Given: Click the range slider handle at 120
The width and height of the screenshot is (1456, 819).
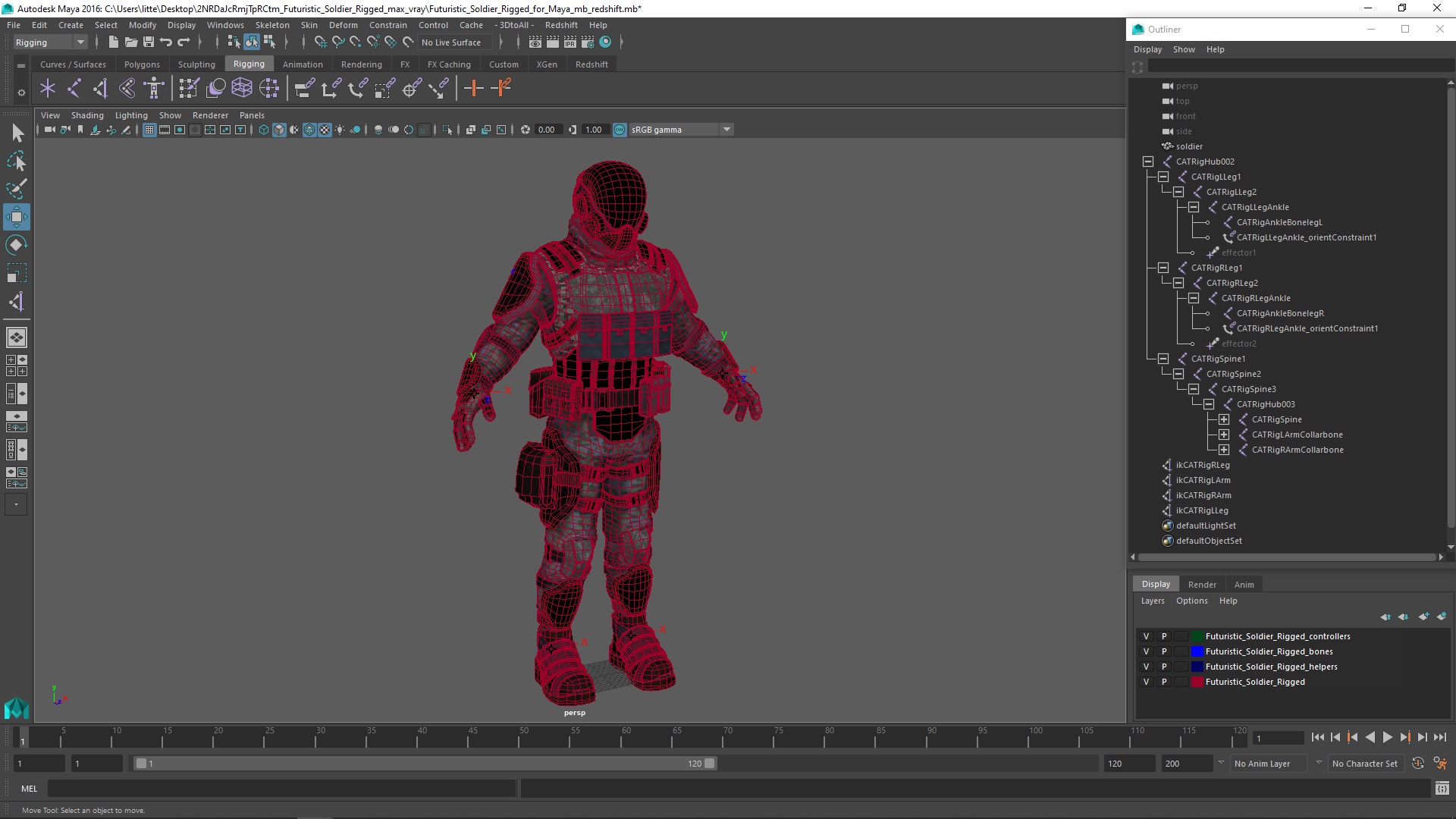Looking at the screenshot, I should pyautogui.click(x=710, y=764).
